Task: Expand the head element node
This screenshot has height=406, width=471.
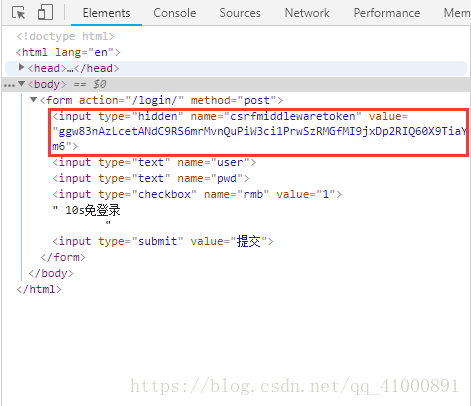Action: click(x=21, y=67)
